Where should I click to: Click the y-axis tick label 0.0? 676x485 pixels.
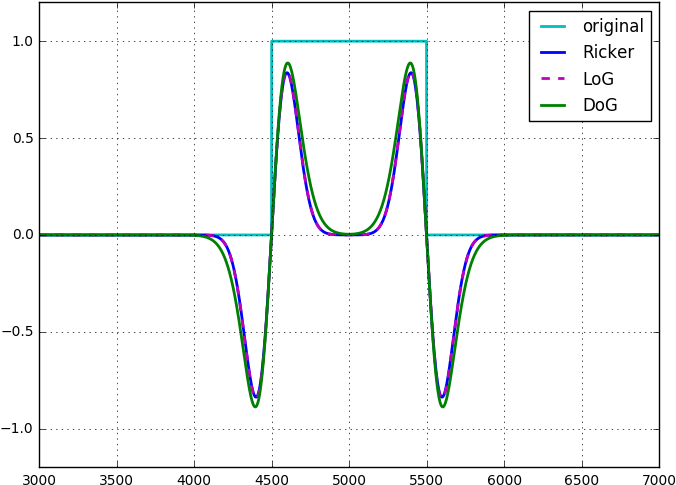point(23,235)
